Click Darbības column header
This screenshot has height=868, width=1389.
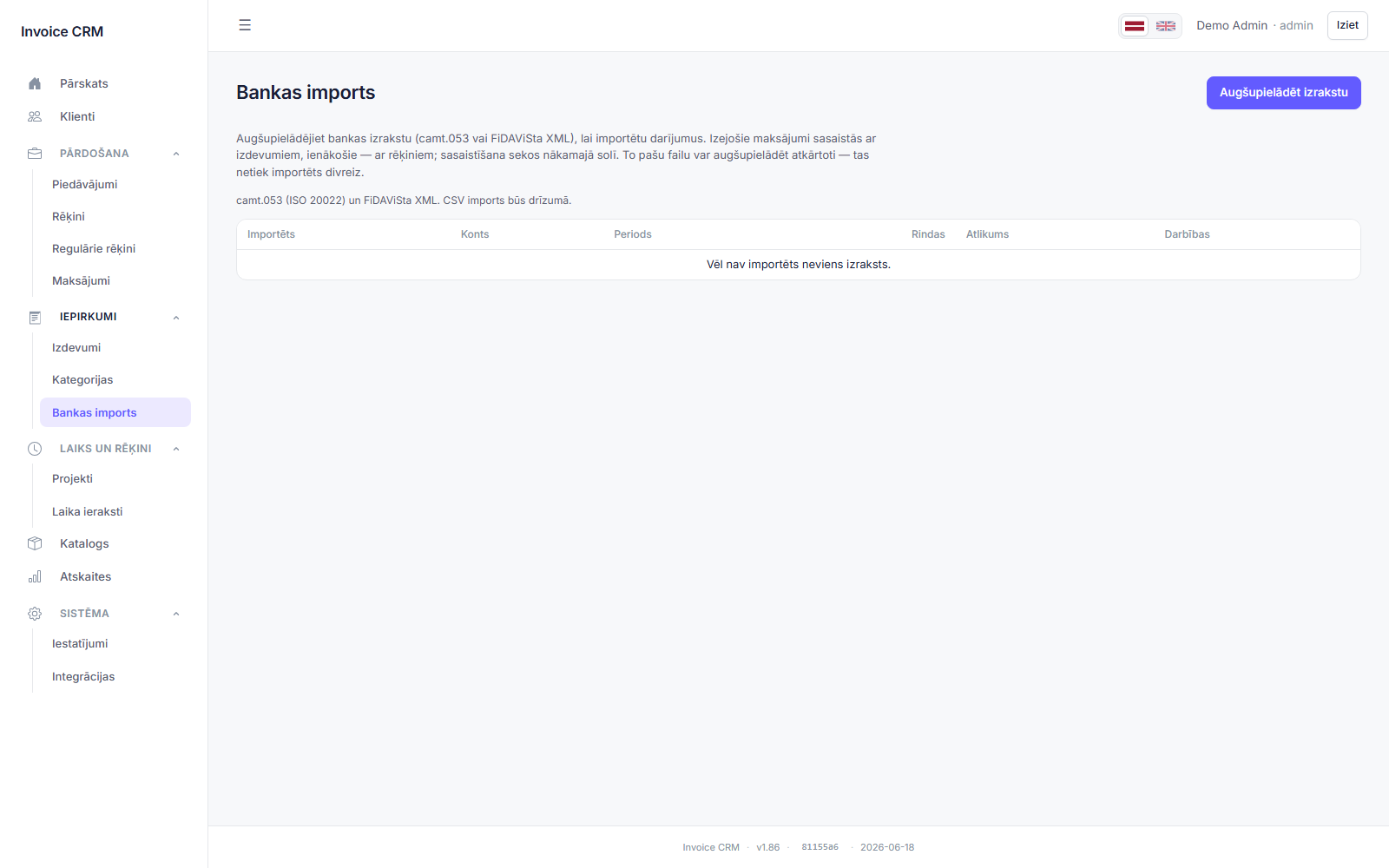[x=1187, y=234]
